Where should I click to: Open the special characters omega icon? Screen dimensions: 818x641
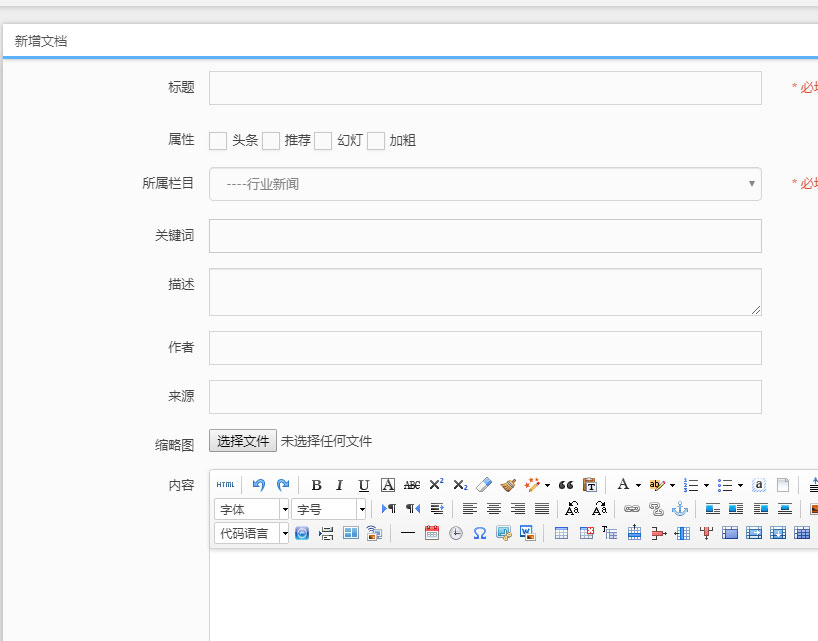coord(480,533)
